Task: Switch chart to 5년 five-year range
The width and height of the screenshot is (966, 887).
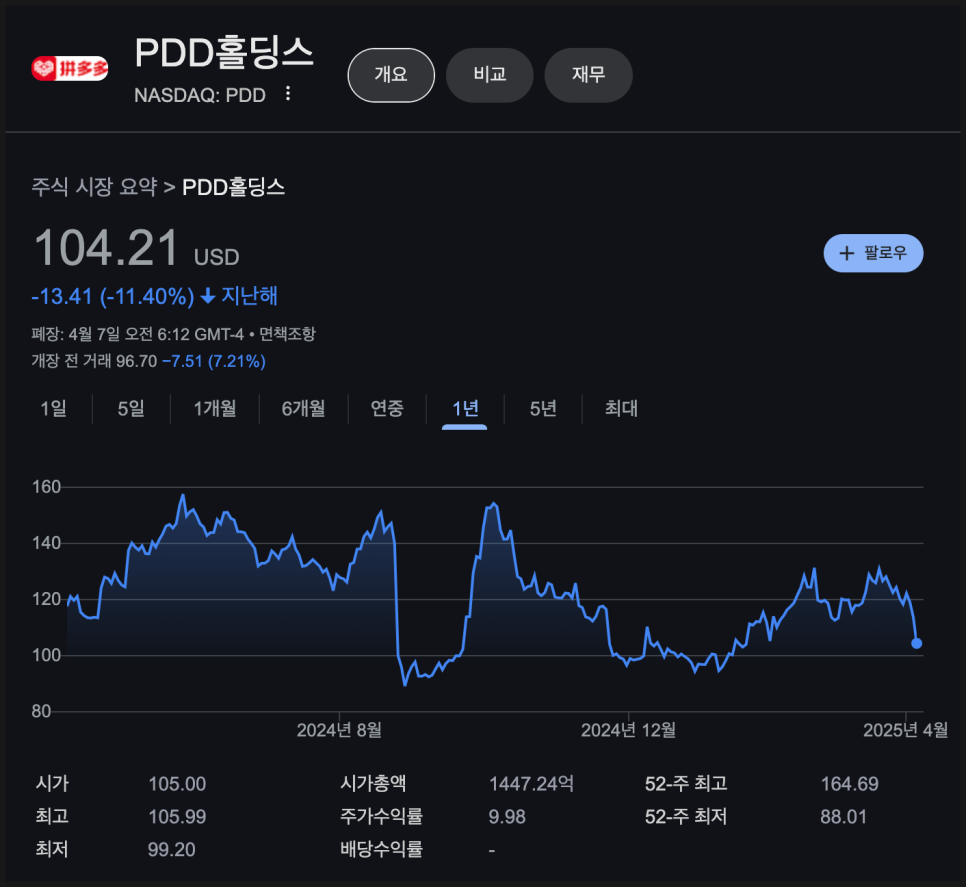Action: click(x=543, y=408)
